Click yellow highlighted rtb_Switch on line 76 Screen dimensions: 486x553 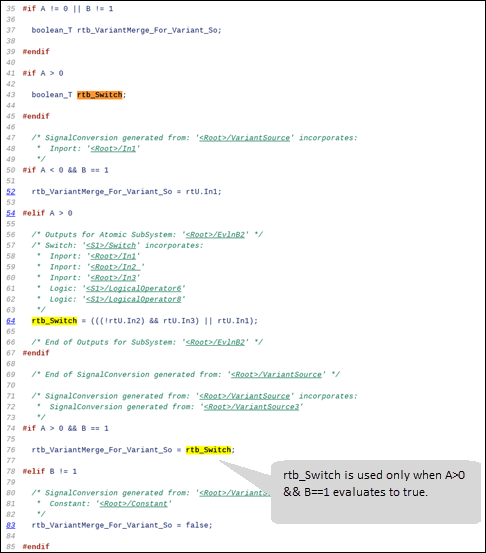209,450
